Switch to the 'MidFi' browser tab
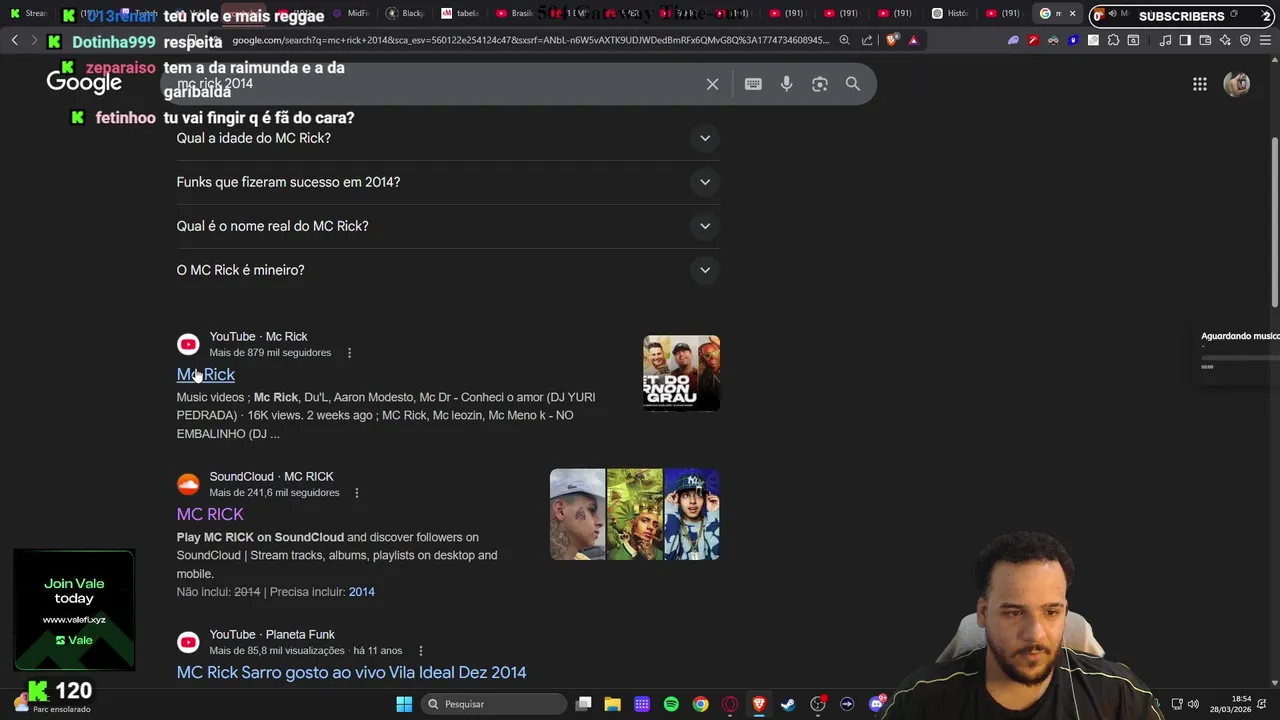The image size is (1280, 720). [350, 14]
